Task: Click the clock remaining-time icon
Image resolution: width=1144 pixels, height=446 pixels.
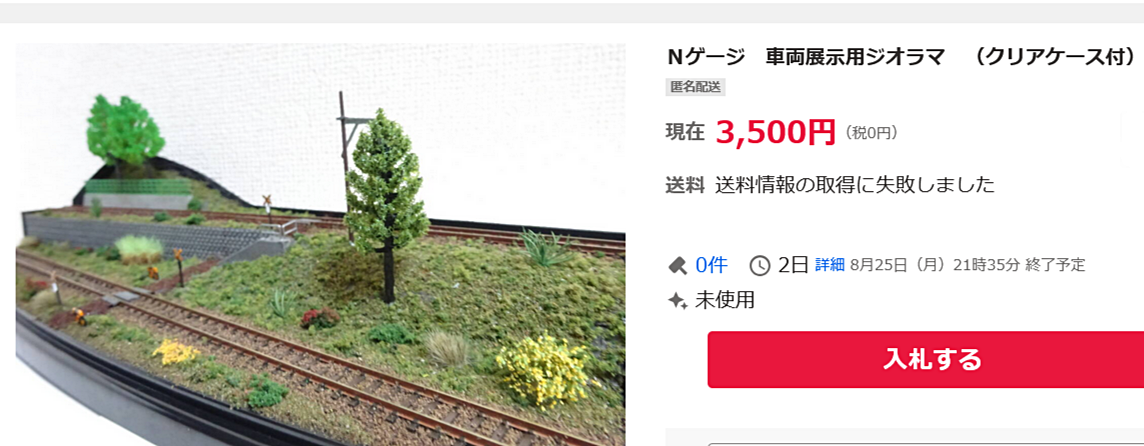Action: point(760,265)
